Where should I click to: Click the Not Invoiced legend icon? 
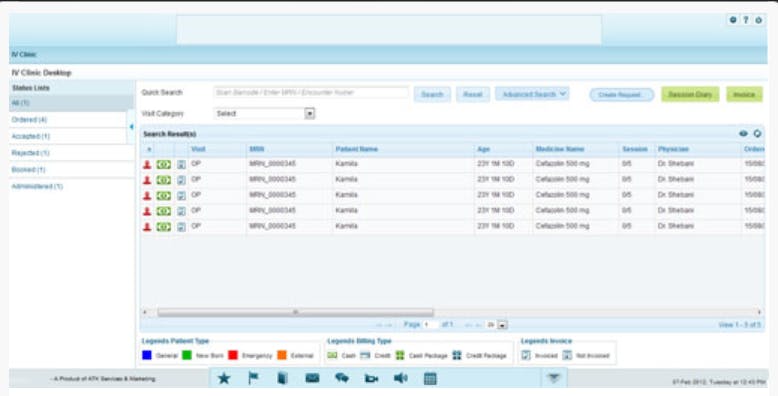[x=568, y=355]
